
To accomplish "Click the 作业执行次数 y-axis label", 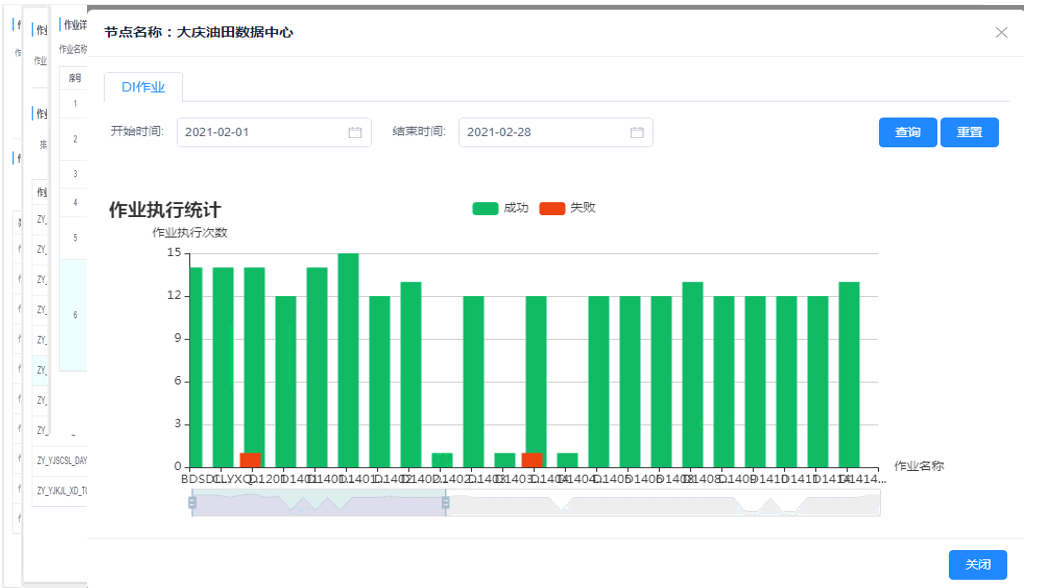I will tap(190, 233).
